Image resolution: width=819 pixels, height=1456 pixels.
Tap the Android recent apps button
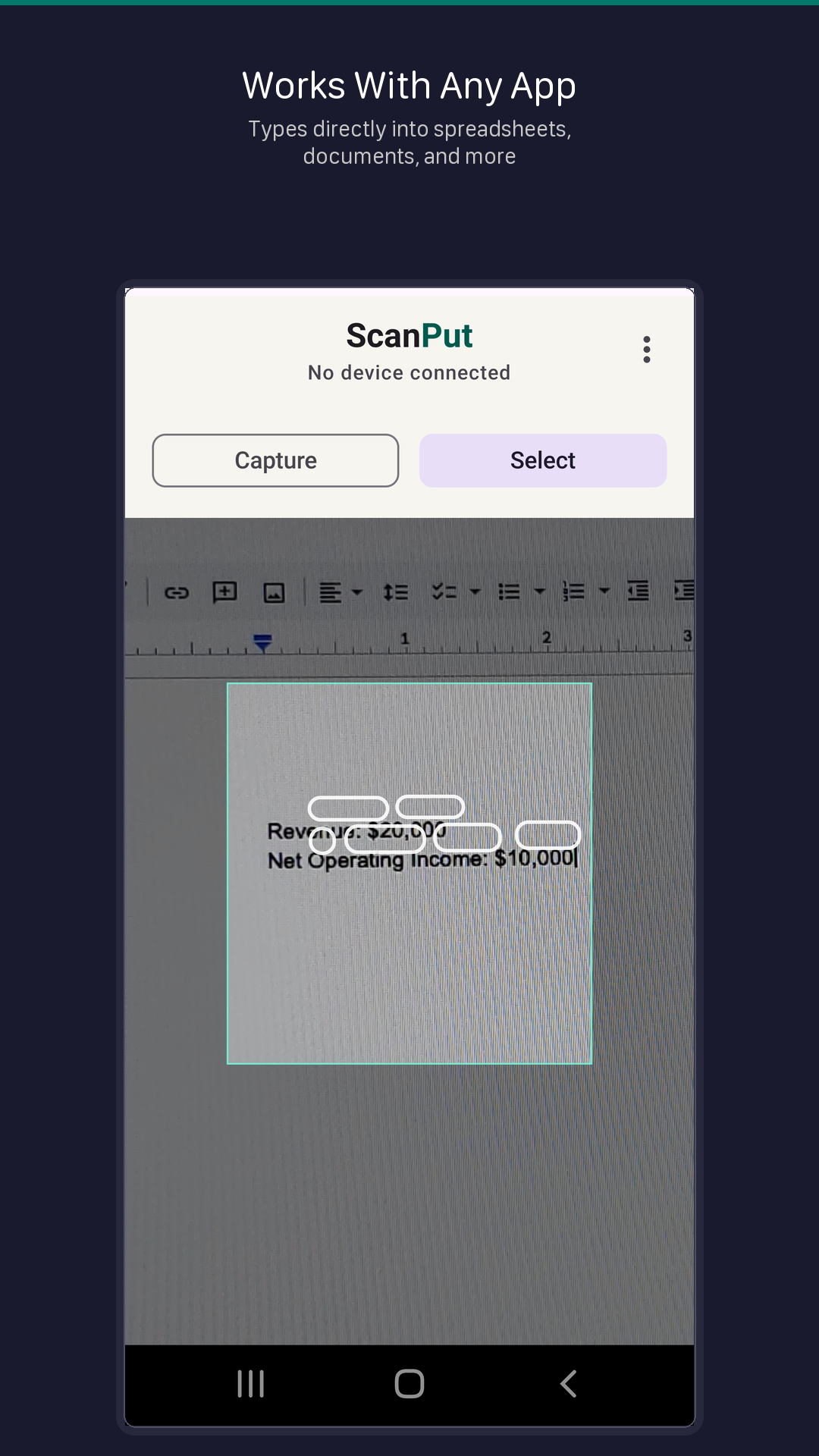pos(250,1384)
